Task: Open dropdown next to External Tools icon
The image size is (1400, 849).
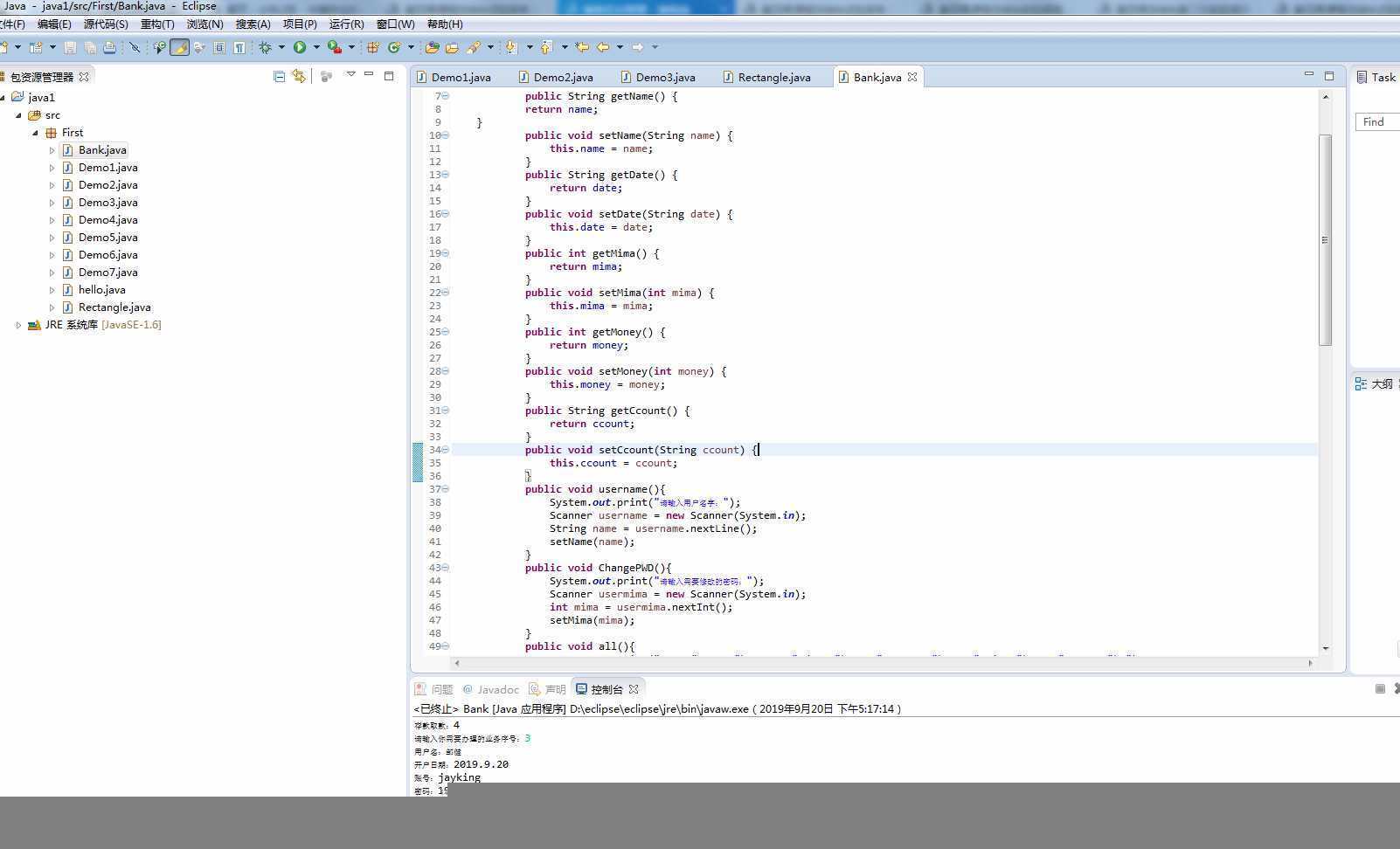Action: click(x=351, y=47)
